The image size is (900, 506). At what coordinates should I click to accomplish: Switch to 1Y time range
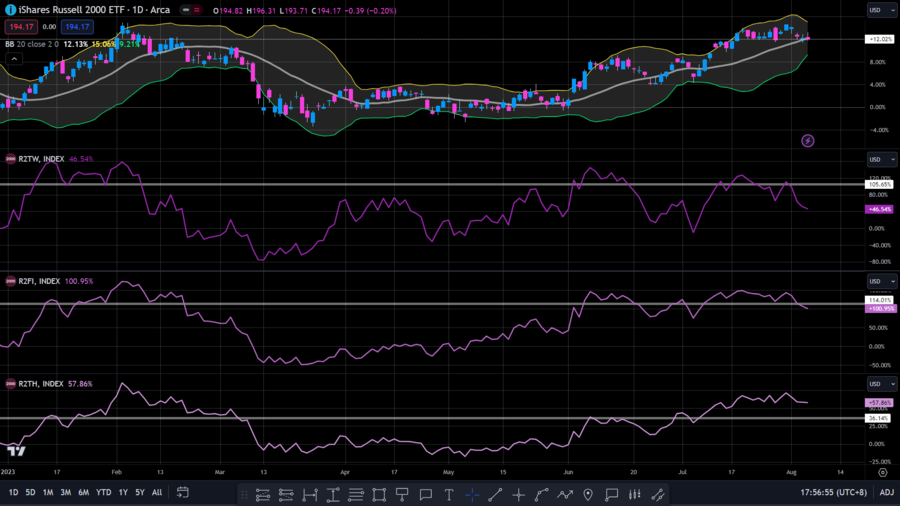pos(123,492)
